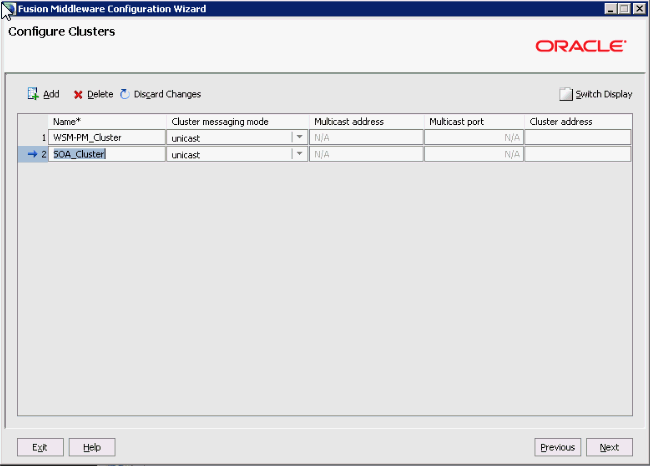Click Cluster address field for WSM-PM_Cluster

click(x=578, y=137)
